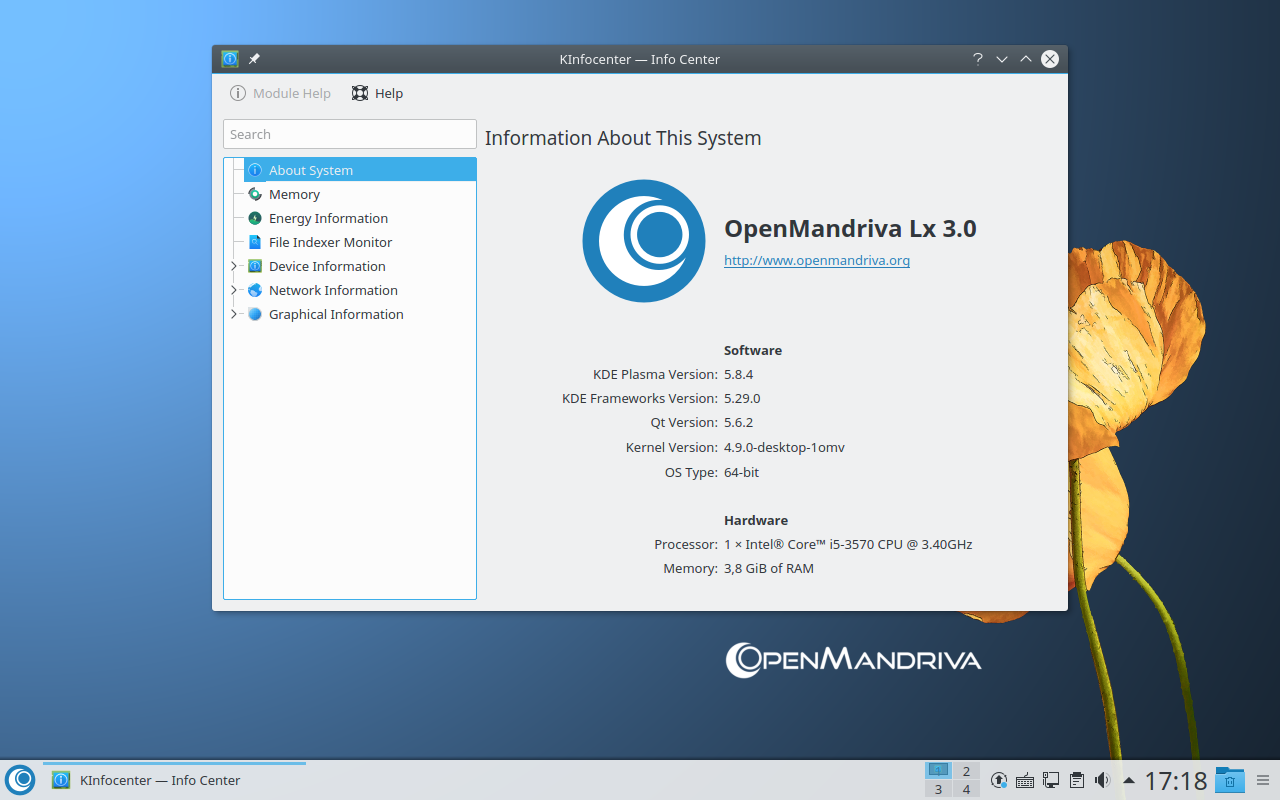This screenshot has width=1280, height=800.
Task: Click the Search input field
Action: [349, 134]
